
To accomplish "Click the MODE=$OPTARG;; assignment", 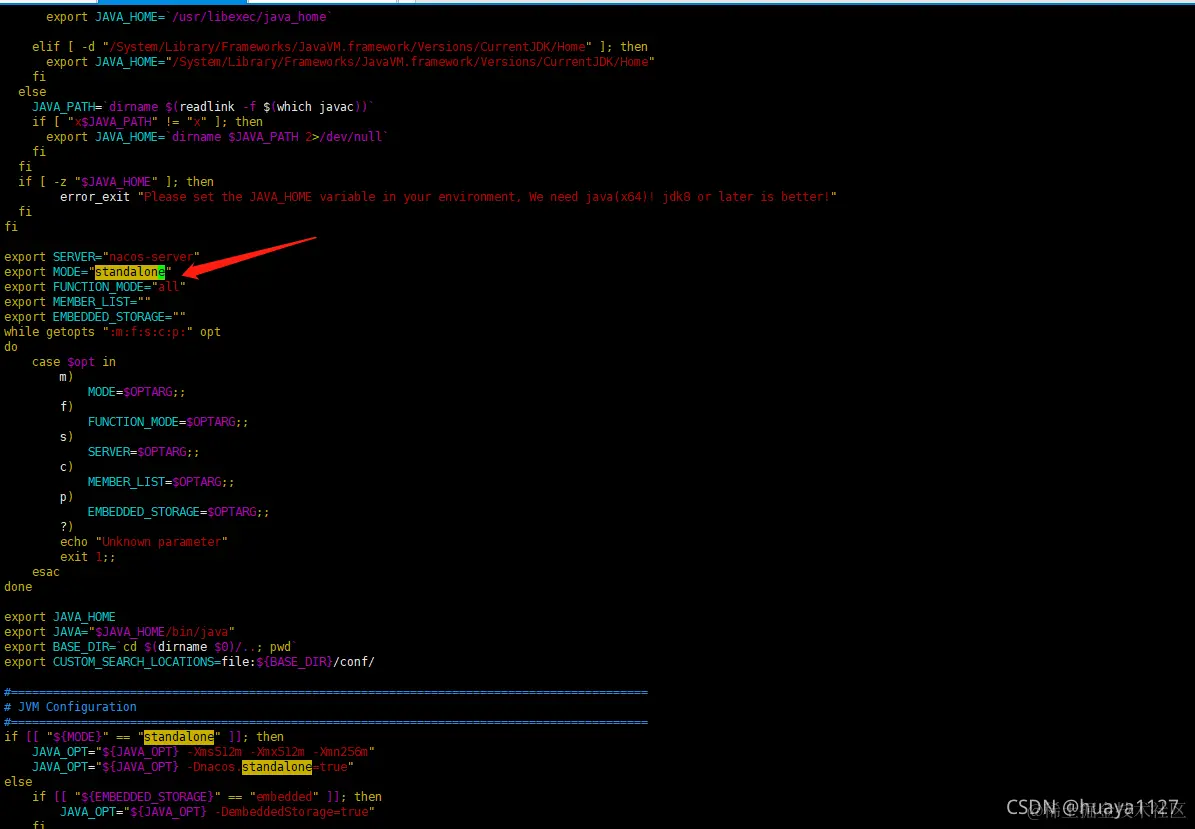I will click(136, 392).
